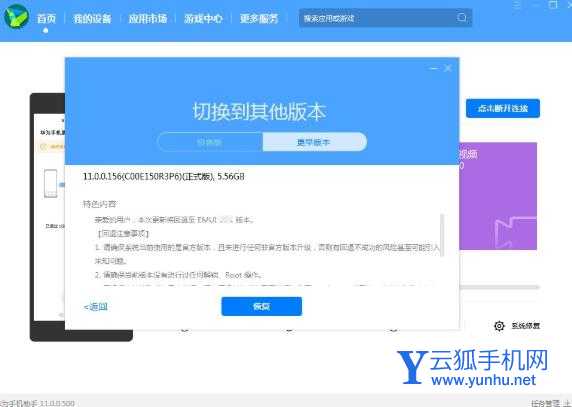Click the HiSuite bird logo
This screenshot has height=407, width=572.
coord(16,17)
